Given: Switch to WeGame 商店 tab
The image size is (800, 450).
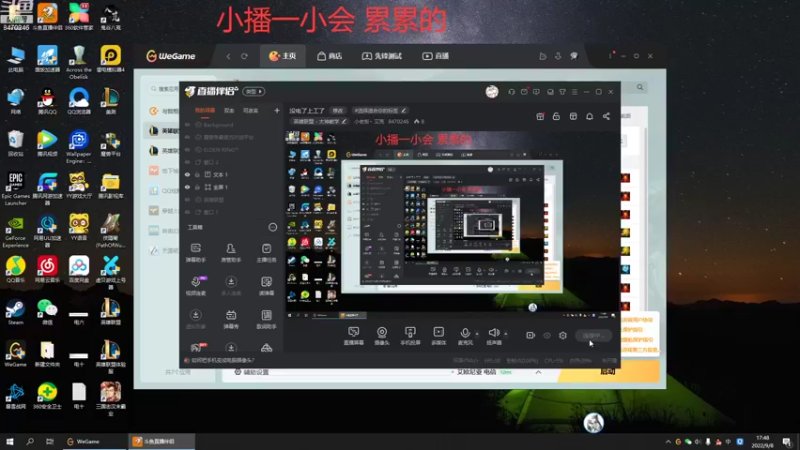Looking at the screenshot, I should click(x=330, y=56).
